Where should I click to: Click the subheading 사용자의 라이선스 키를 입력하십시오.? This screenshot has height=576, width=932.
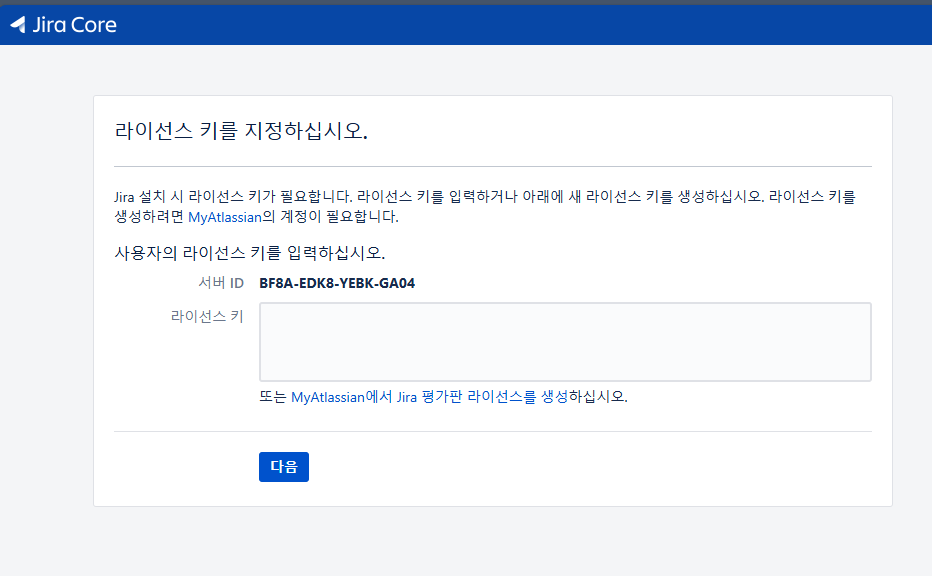click(x=250, y=253)
